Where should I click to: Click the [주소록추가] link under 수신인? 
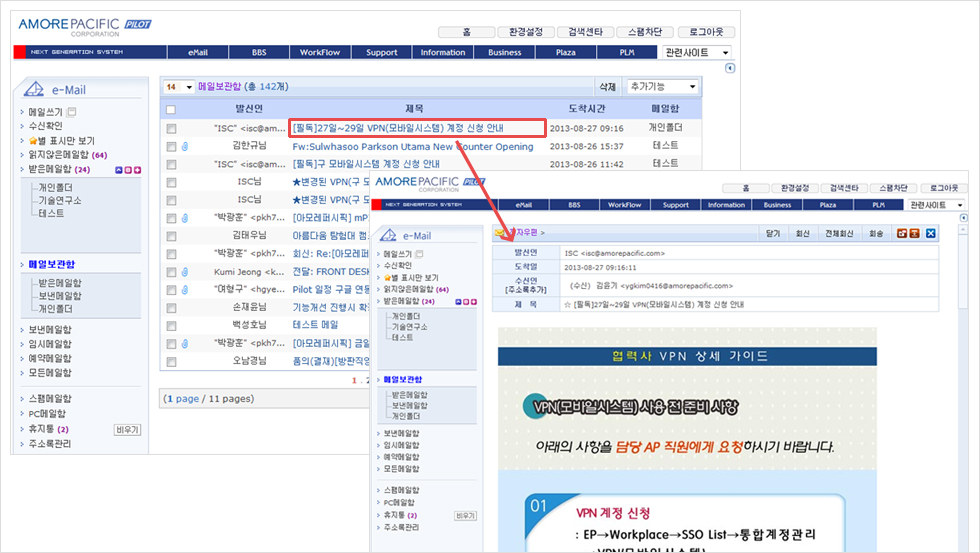[526, 290]
